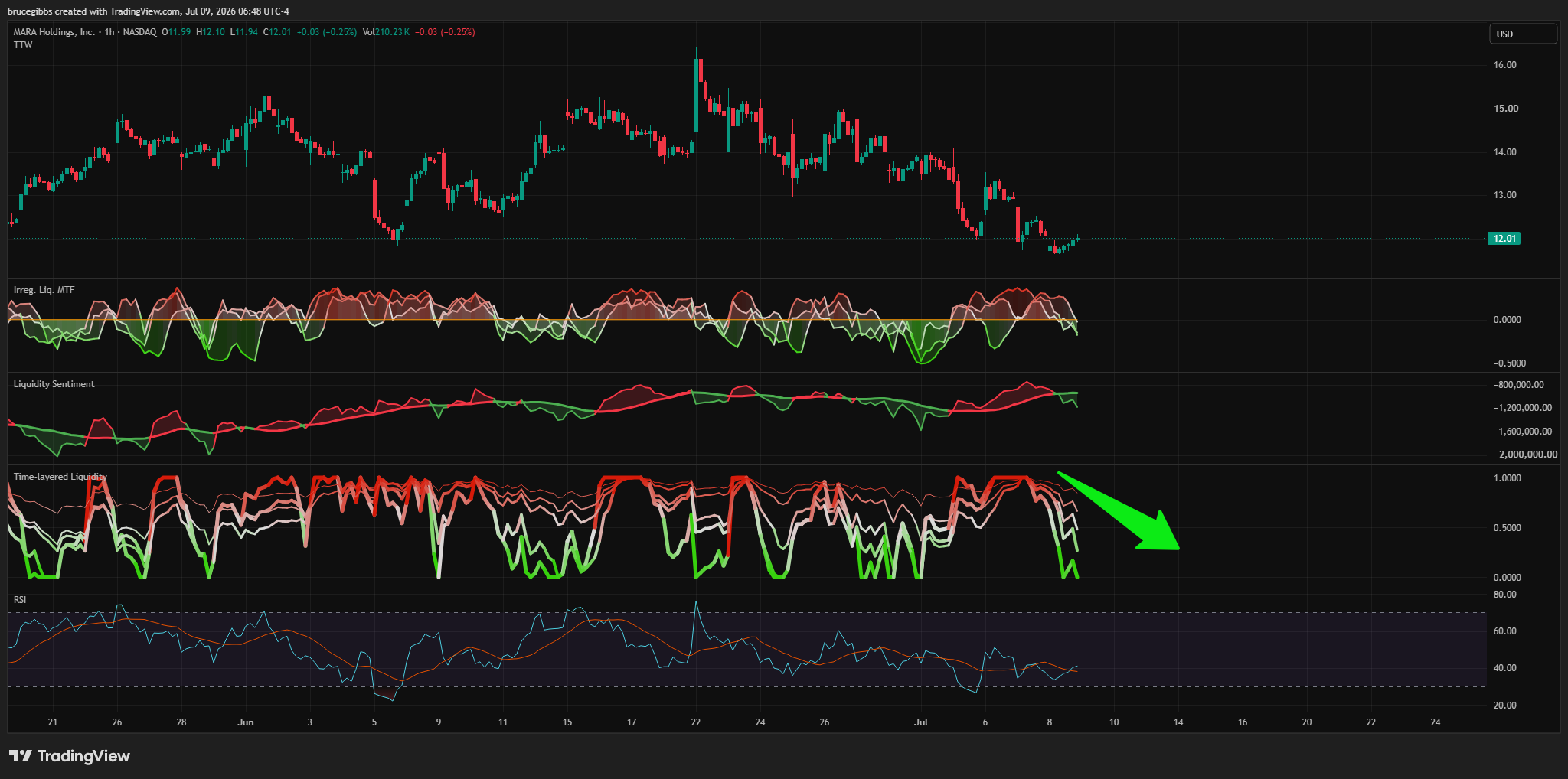Screen dimensions: 1568x779
Task: Click the 21 date label on time axis
Action: pos(53,722)
